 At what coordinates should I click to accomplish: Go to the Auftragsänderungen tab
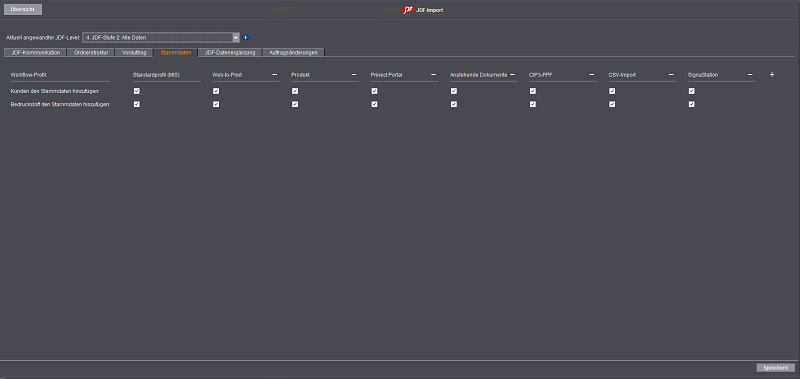pos(293,53)
